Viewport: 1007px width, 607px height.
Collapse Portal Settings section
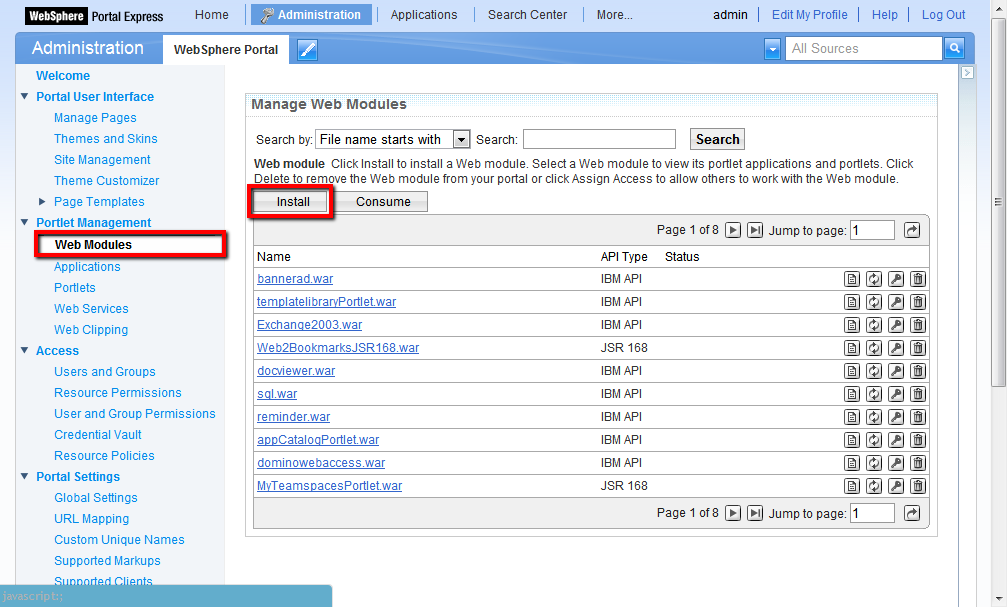point(24,476)
